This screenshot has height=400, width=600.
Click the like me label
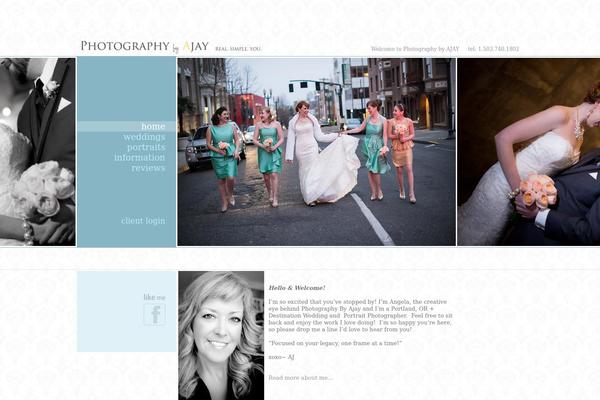(155, 297)
